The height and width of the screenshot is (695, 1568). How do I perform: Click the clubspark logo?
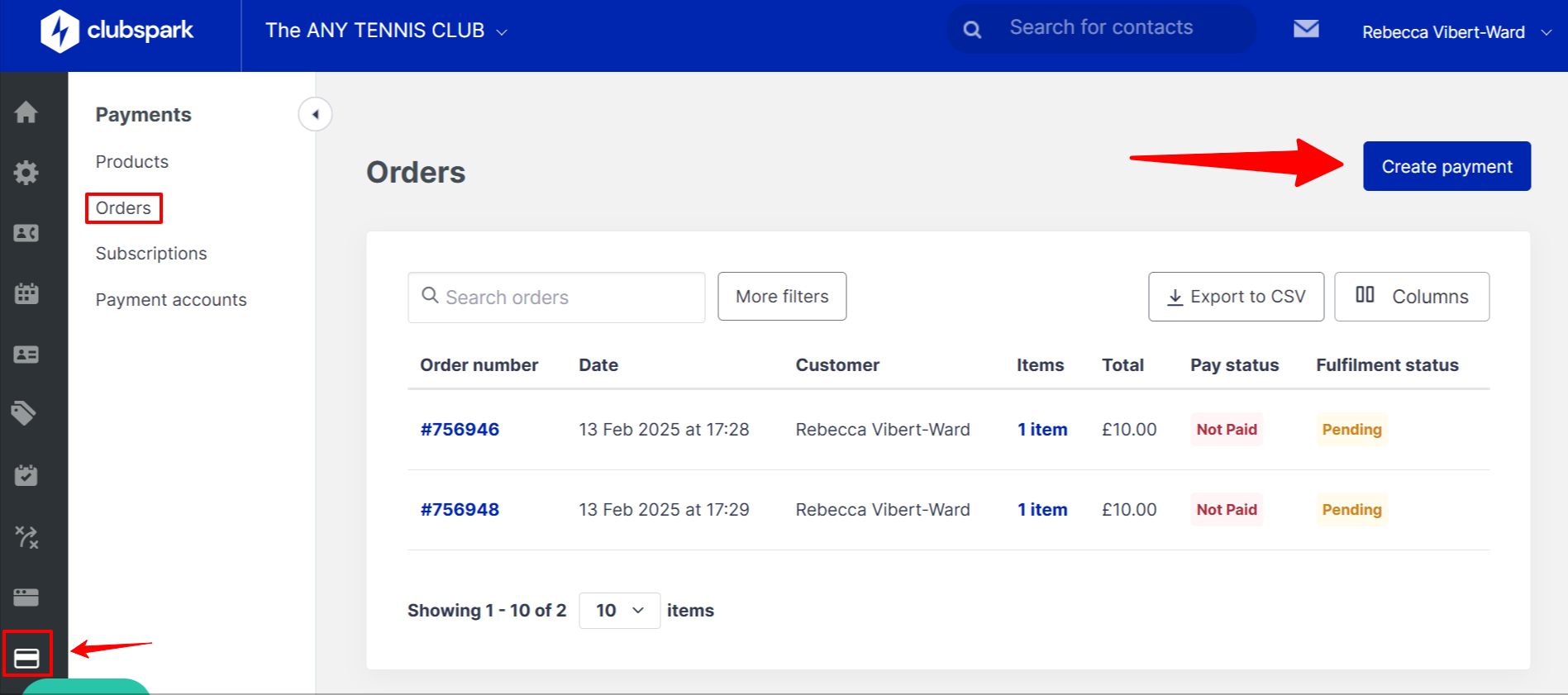click(x=117, y=31)
